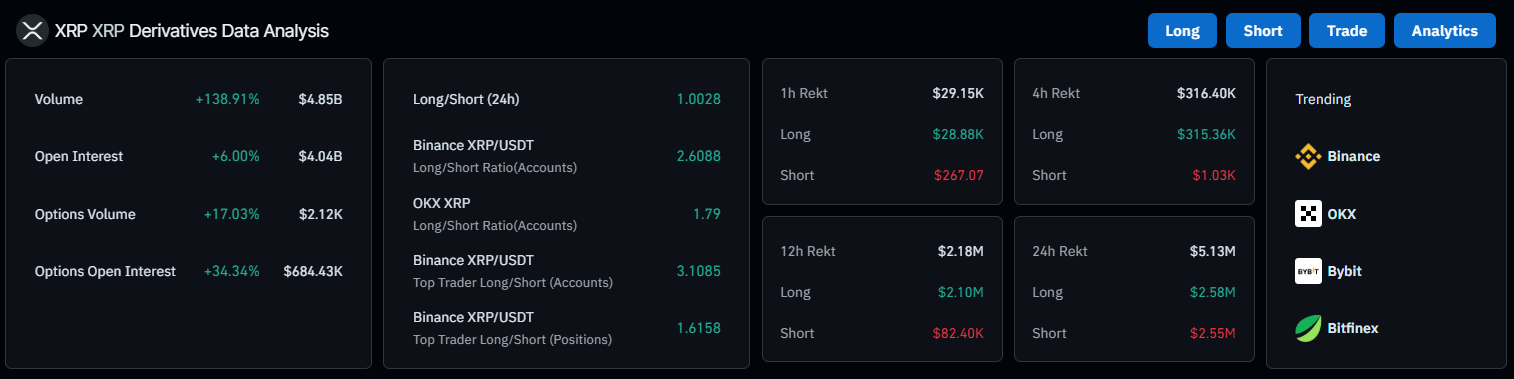This screenshot has height=379, width=1514.
Task: Select Top Trader Long/Short (Positions) row
Action: 567,328
